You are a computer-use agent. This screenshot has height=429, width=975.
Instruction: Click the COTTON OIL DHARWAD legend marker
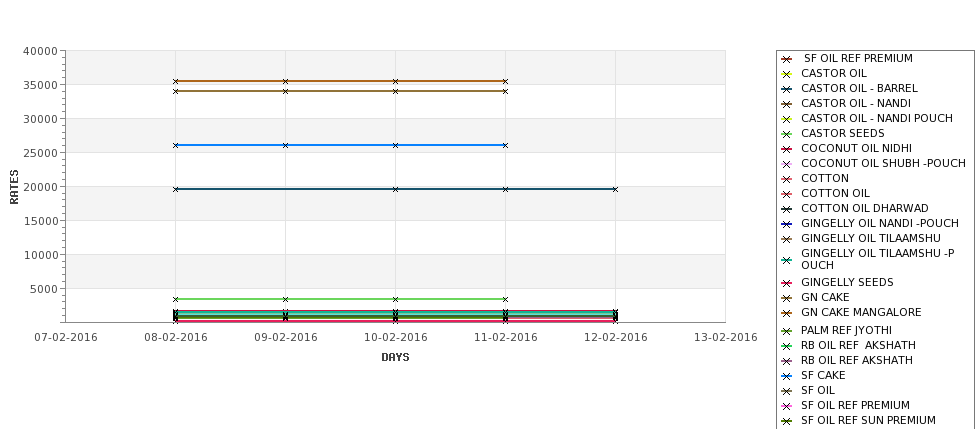[x=786, y=210]
